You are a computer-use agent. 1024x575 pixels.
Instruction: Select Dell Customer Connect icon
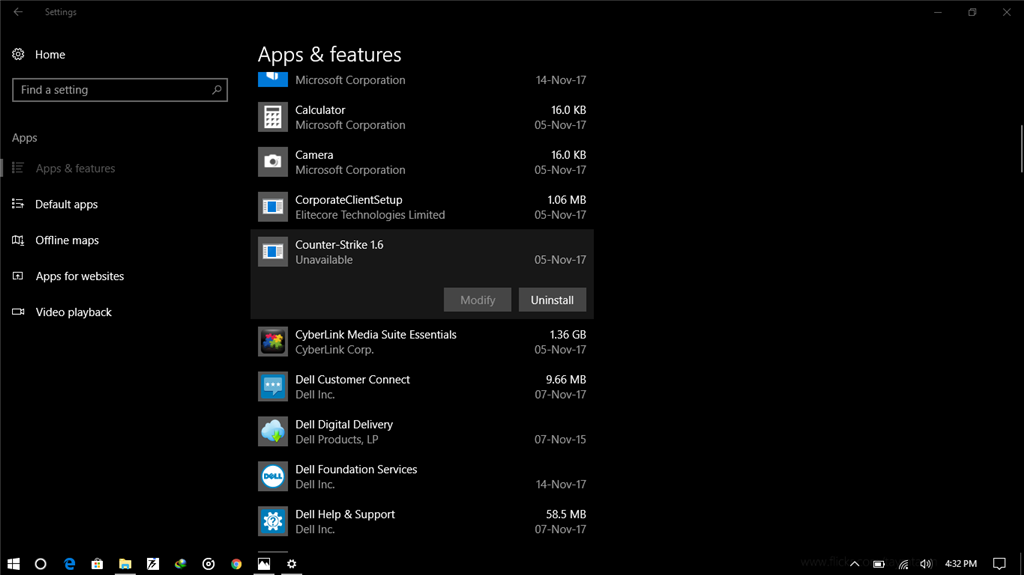[x=272, y=387]
